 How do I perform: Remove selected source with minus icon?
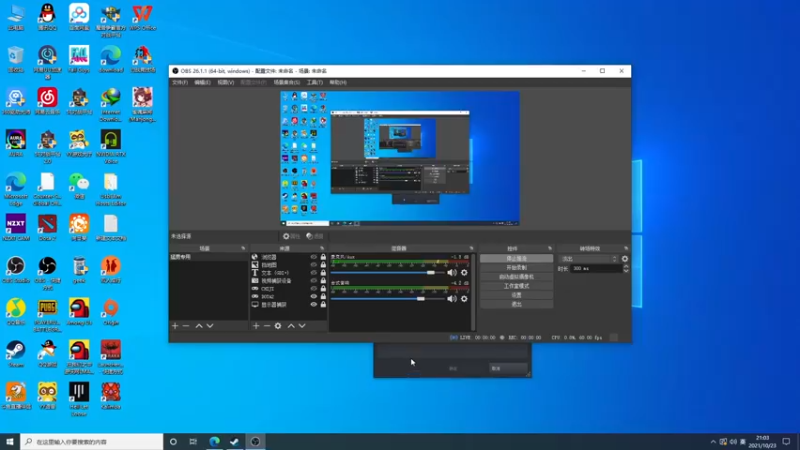click(267, 326)
